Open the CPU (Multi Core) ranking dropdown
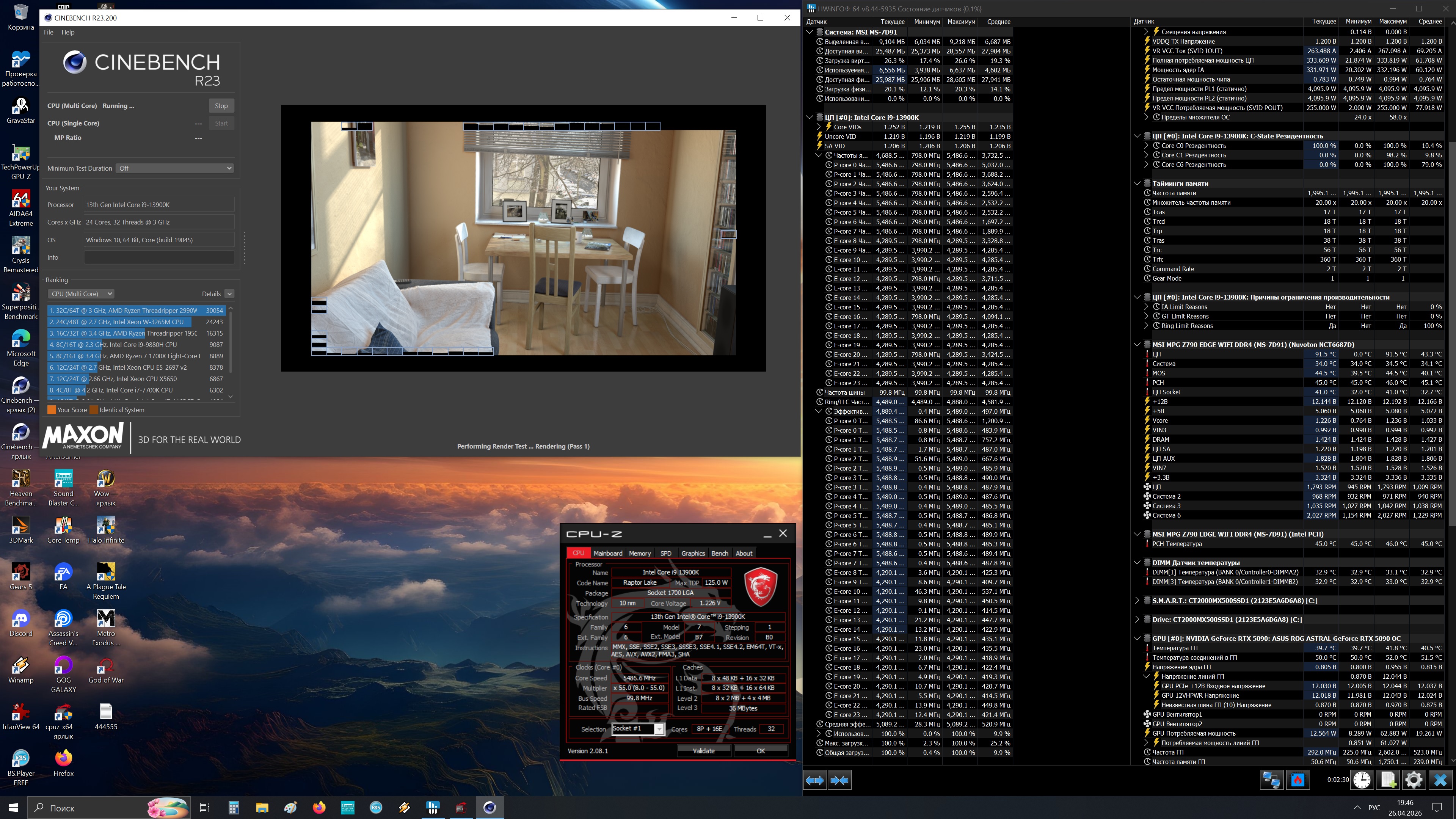The width and height of the screenshot is (1456, 819). [82, 293]
